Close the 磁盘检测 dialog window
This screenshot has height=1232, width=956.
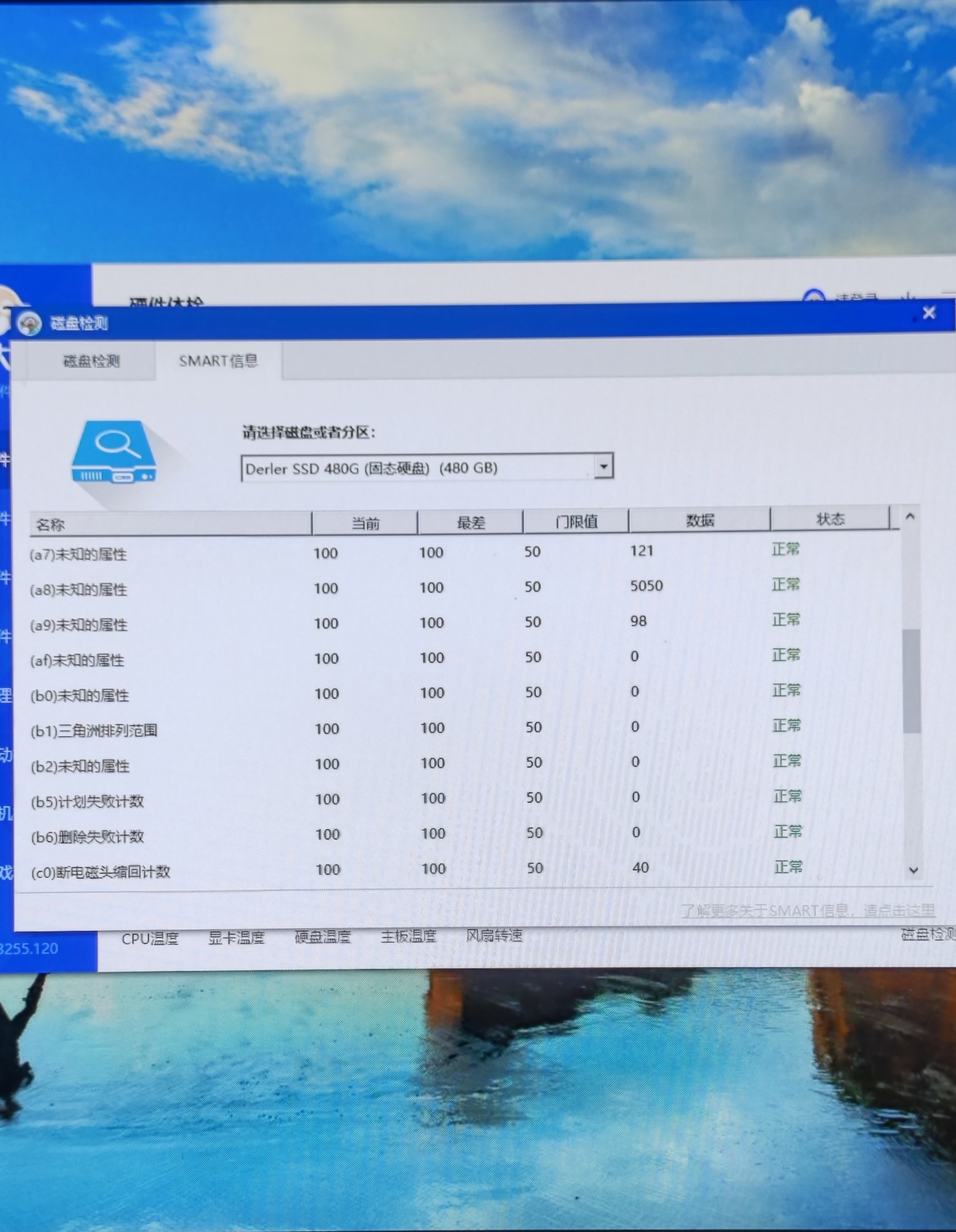(929, 313)
